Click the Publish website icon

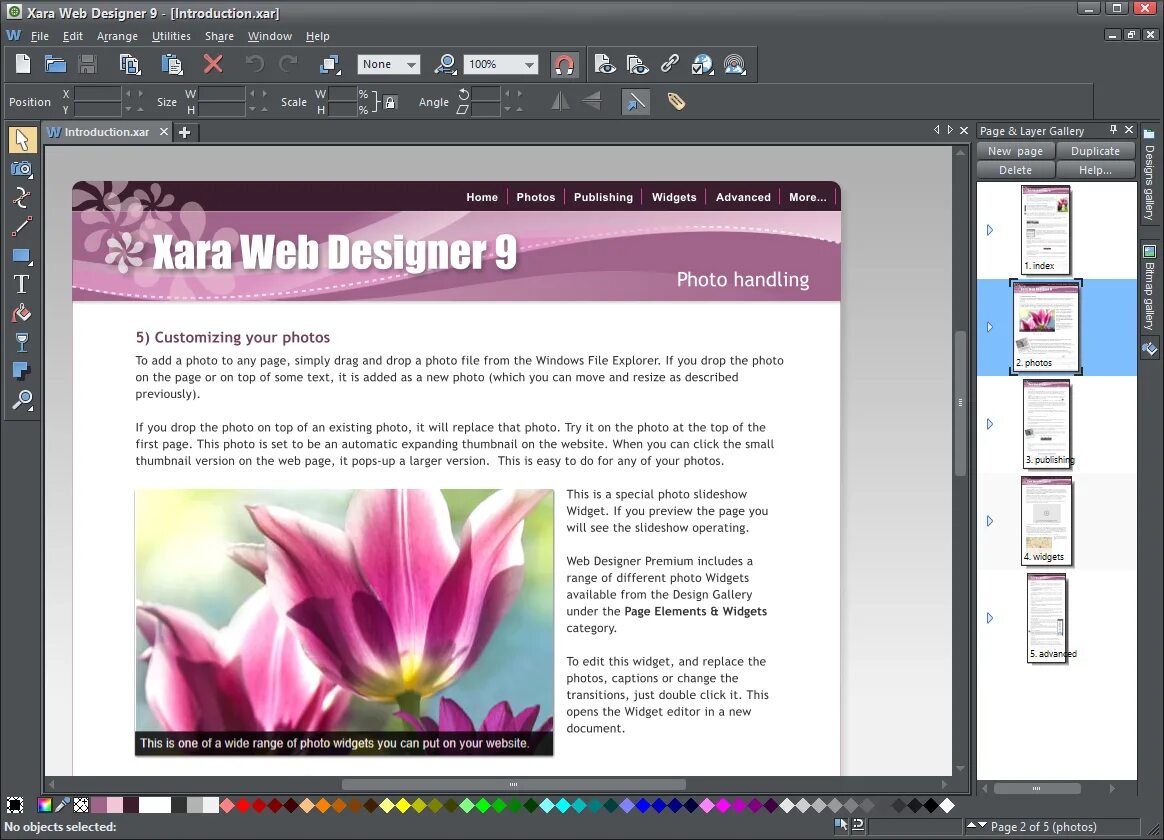(734, 65)
